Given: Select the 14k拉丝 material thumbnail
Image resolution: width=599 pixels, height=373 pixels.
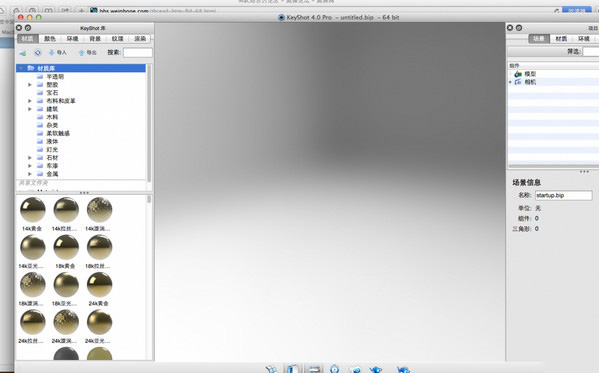Looking at the screenshot, I should click(66, 210).
